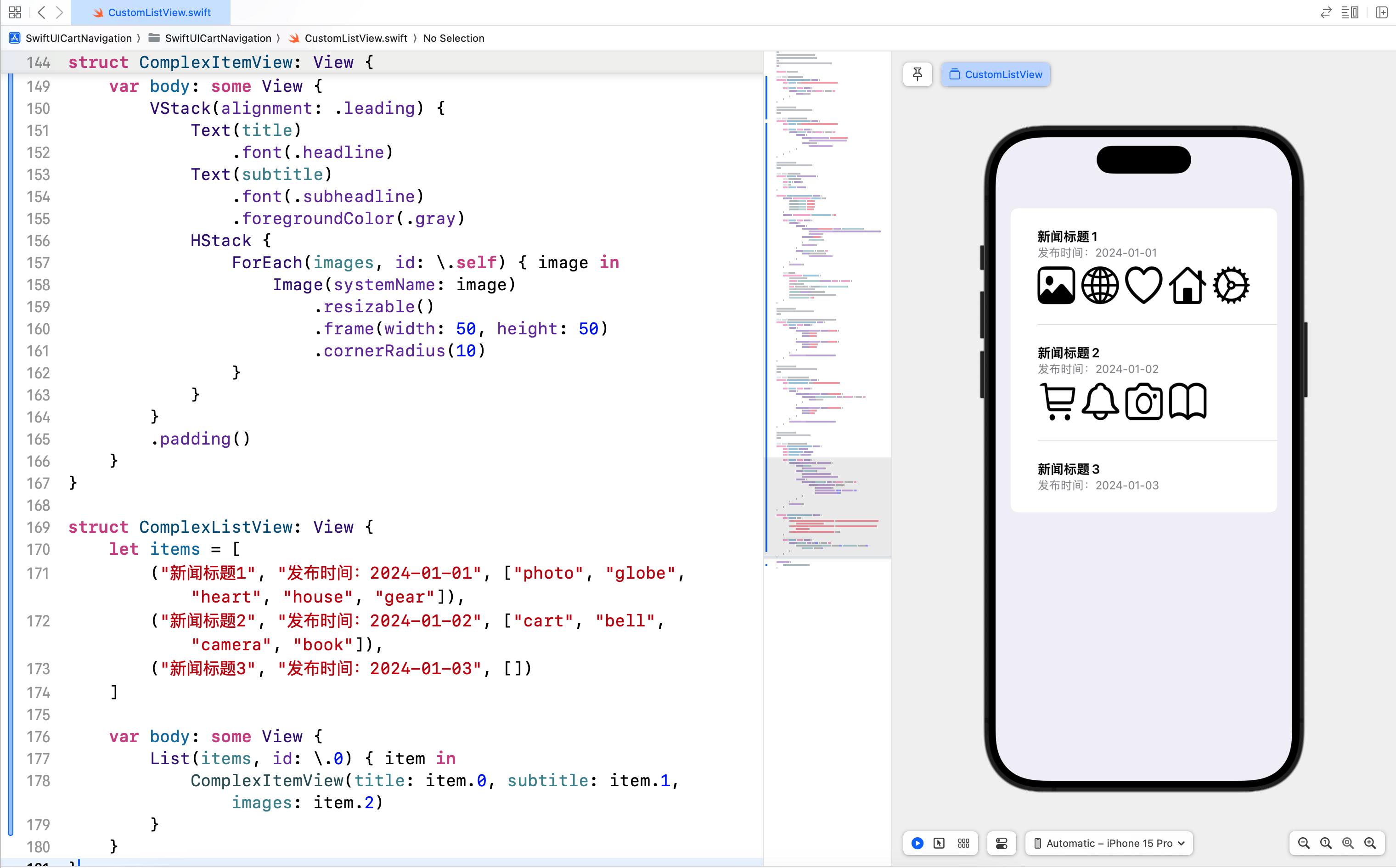Add a new editor pane
Screen dimensions: 1396x868
pyautogui.click(x=1382, y=12)
